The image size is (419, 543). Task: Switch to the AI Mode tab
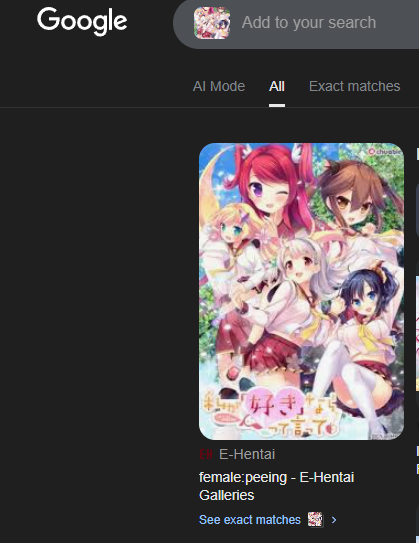219,86
